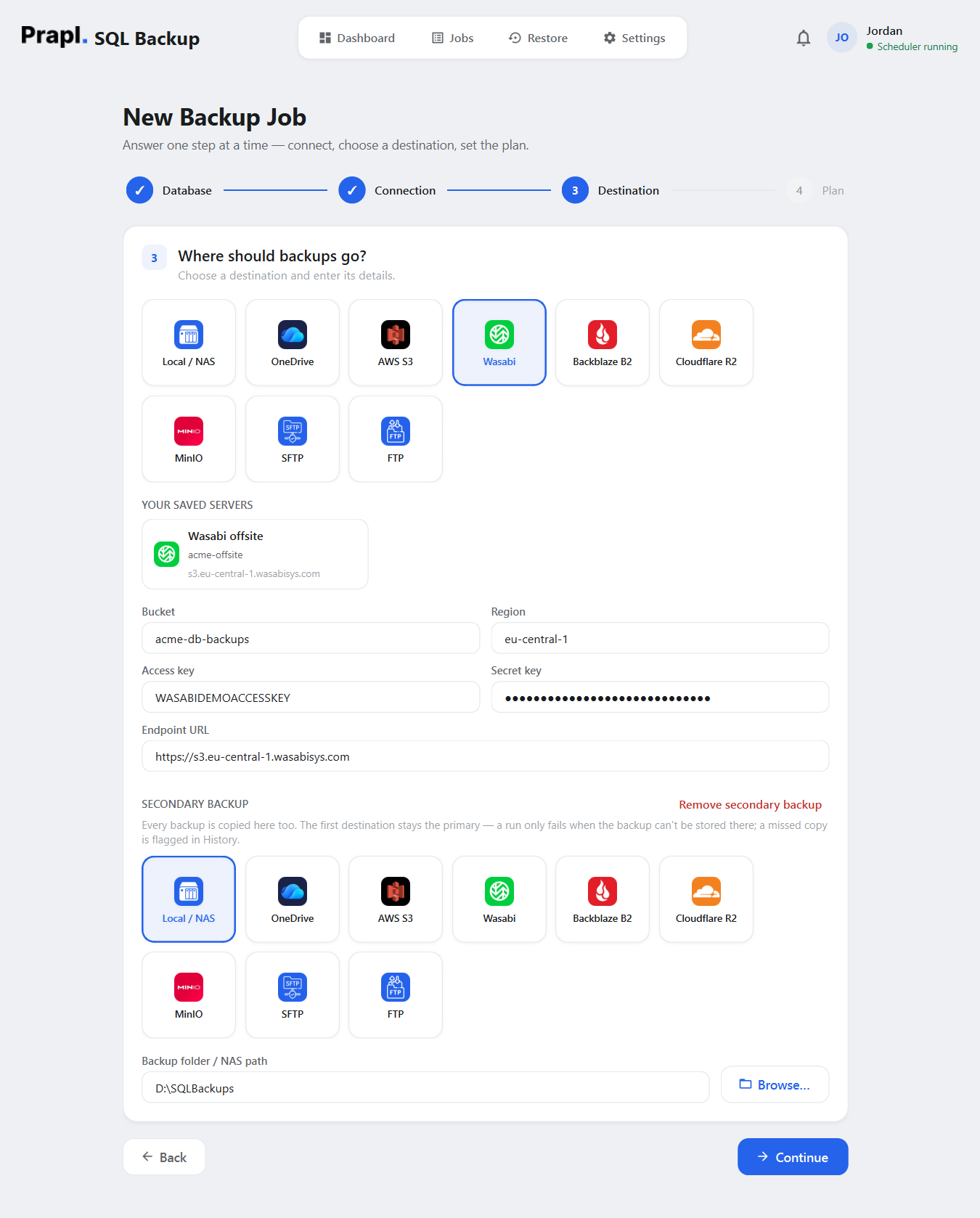Click Remove secondary backup link
The image size is (980, 1218).
click(750, 805)
